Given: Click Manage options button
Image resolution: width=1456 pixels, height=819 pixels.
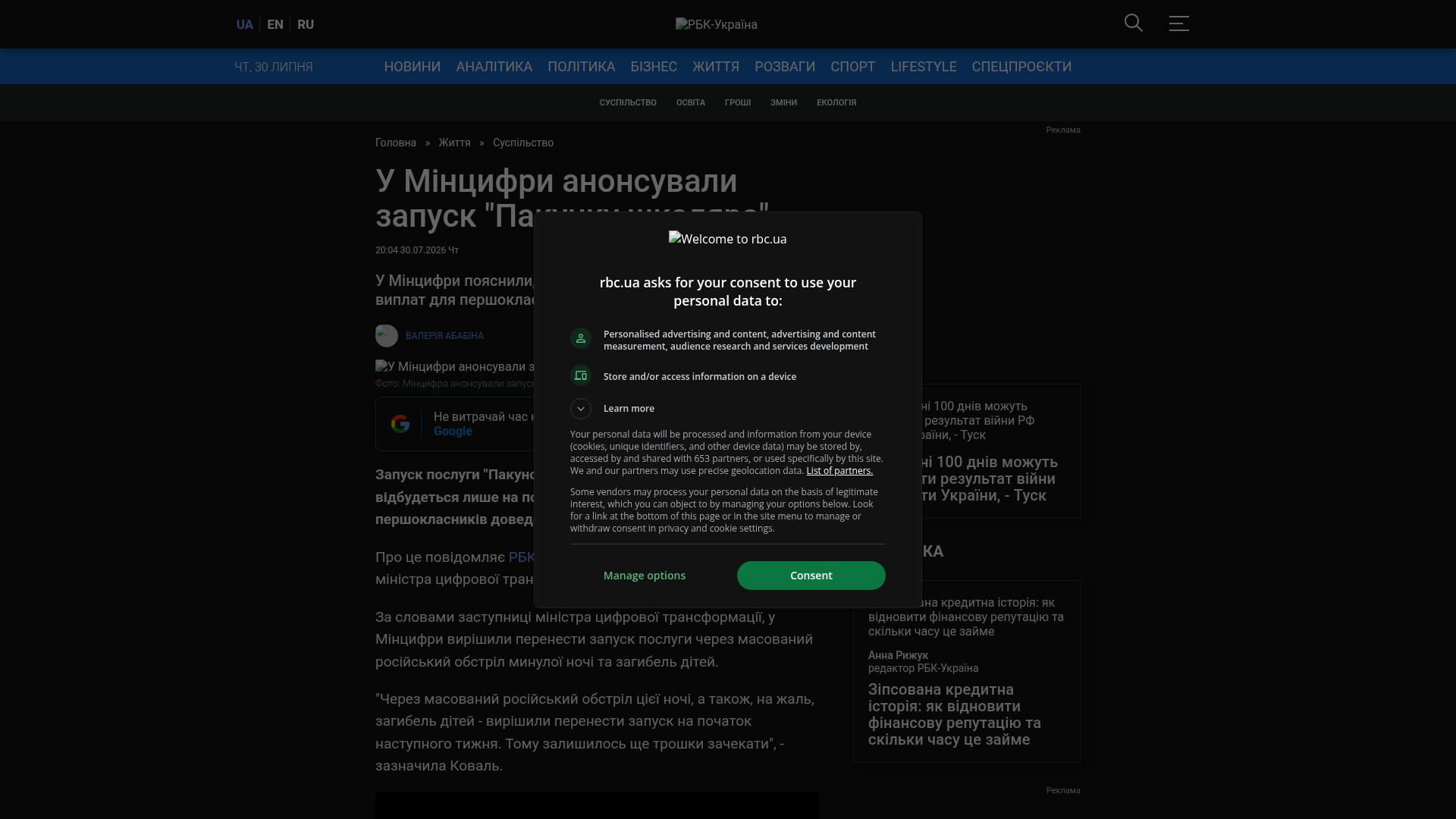Looking at the screenshot, I should click(645, 576).
